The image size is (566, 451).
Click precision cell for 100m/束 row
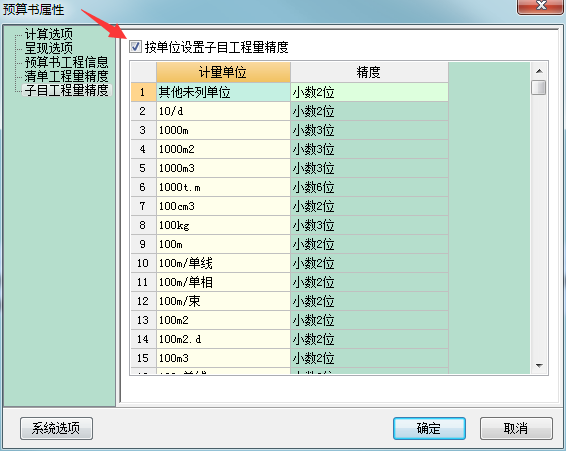pyautogui.click(x=369, y=301)
